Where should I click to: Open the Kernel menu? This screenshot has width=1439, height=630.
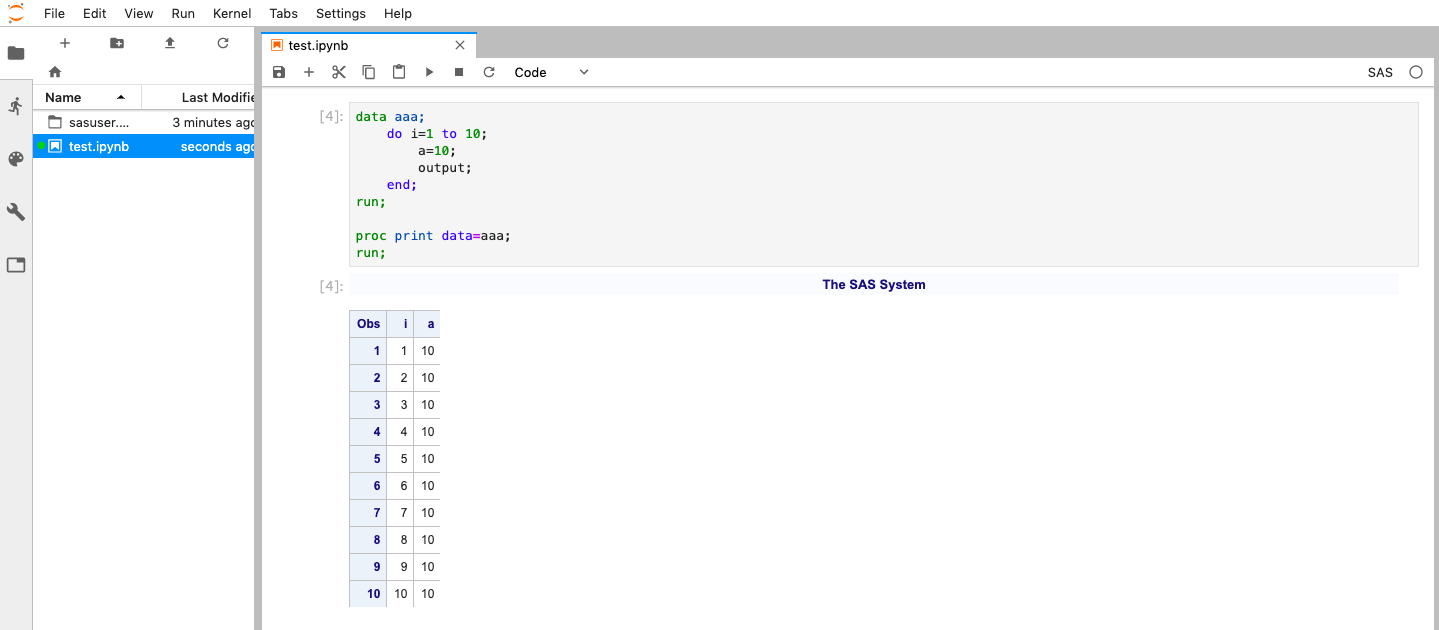(x=232, y=13)
